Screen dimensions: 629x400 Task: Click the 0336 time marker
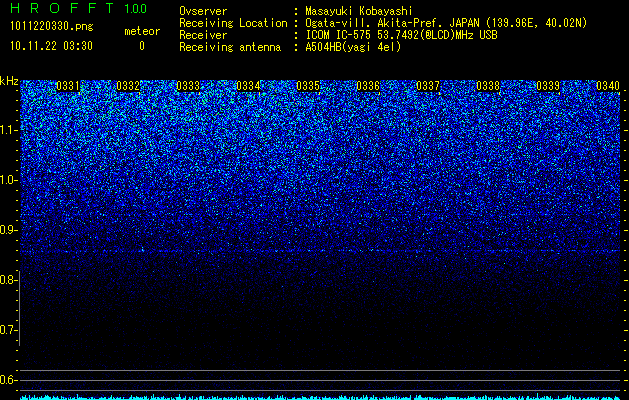click(x=368, y=86)
